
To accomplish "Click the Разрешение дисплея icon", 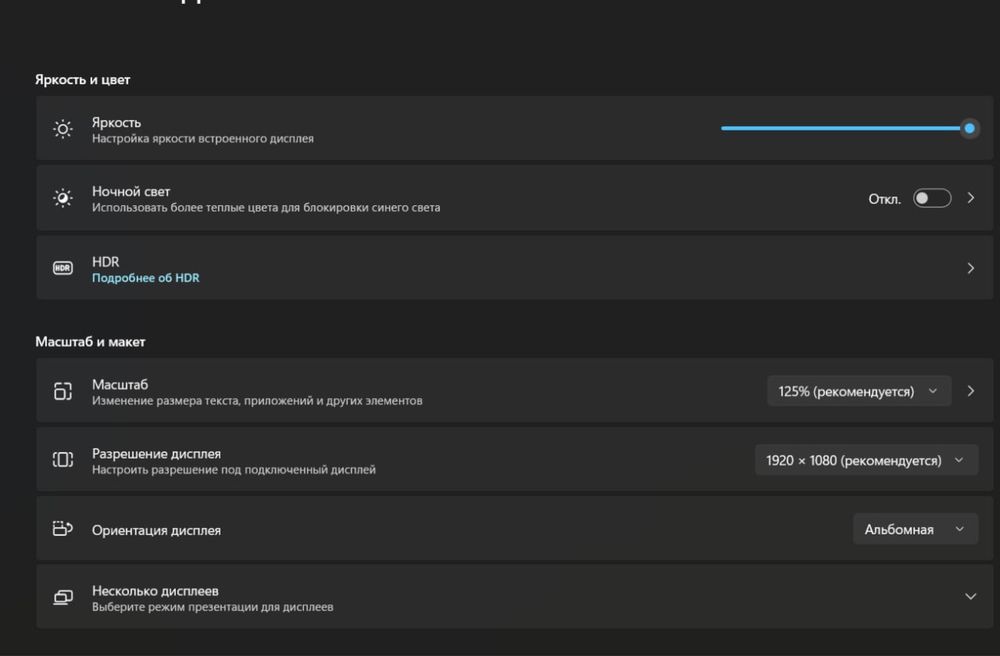I will (62, 460).
